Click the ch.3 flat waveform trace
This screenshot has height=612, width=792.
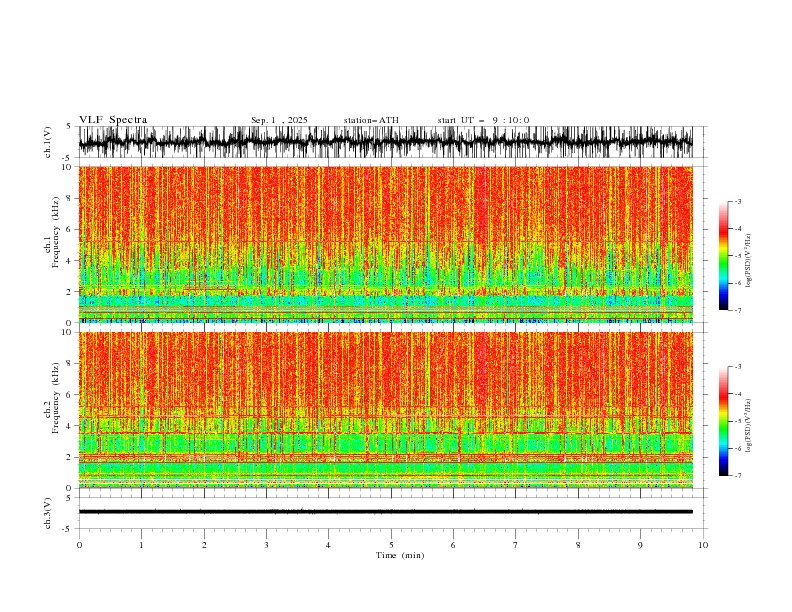tap(386, 512)
